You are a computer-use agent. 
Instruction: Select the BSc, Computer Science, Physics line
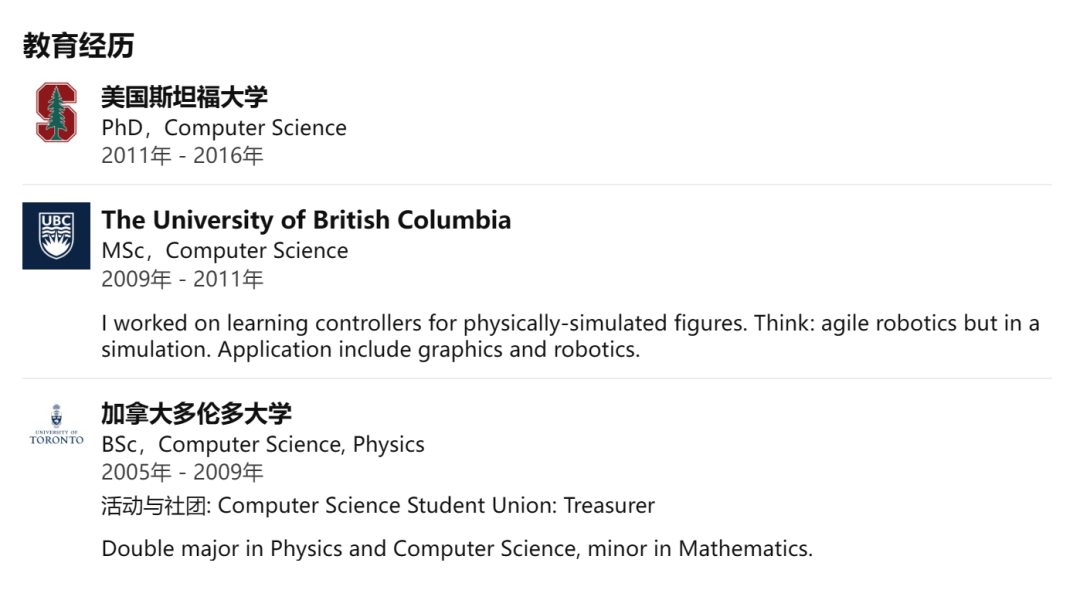263,444
